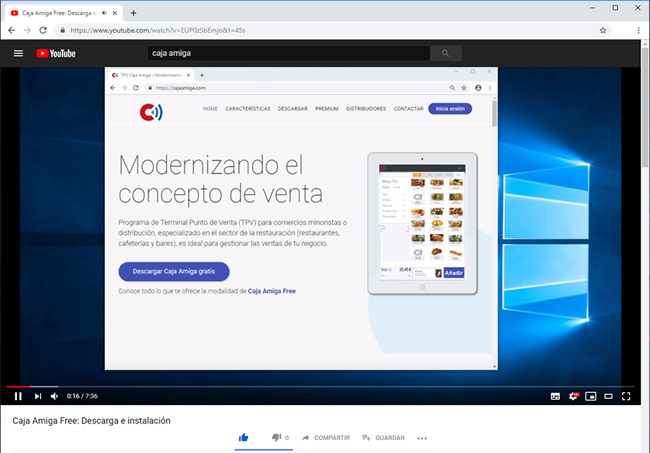Viewport: 650px width, 453px height.
Task: Click the inner browser's back arrow
Action: (113, 88)
